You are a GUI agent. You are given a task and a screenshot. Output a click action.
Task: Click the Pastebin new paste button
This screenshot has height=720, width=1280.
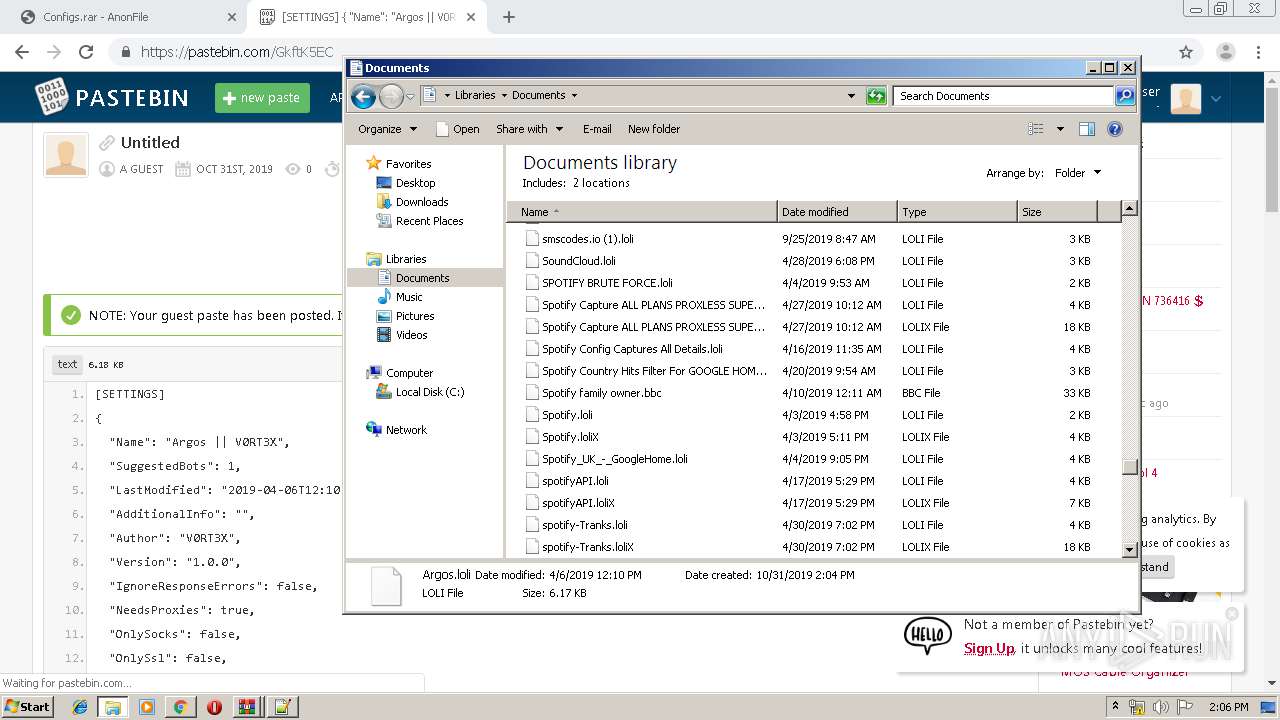coord(262,97)
